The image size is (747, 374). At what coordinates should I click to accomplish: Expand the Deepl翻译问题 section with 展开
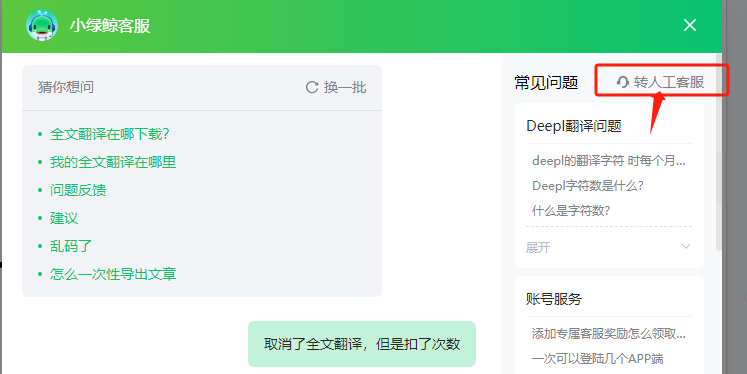coord(608,247)
